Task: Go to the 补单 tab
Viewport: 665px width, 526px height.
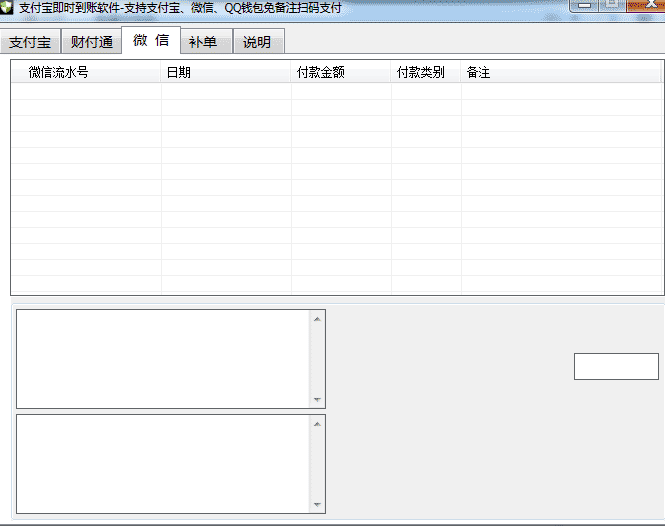Action: tap(206, 42)
